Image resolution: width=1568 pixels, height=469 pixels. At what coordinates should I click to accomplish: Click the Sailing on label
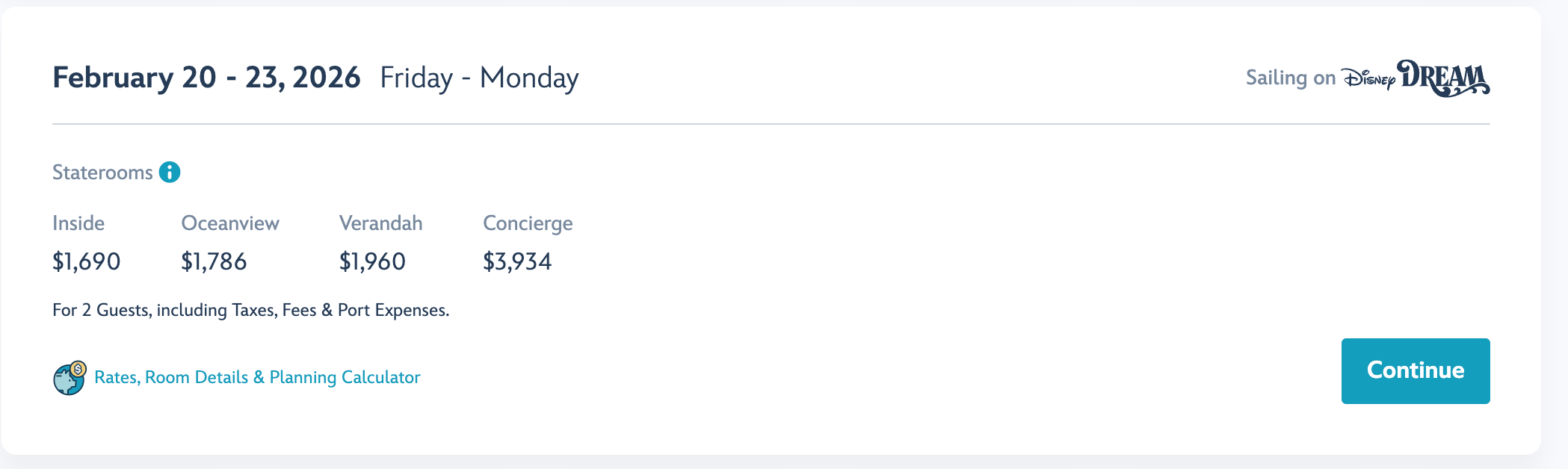tap(1290, 78)
